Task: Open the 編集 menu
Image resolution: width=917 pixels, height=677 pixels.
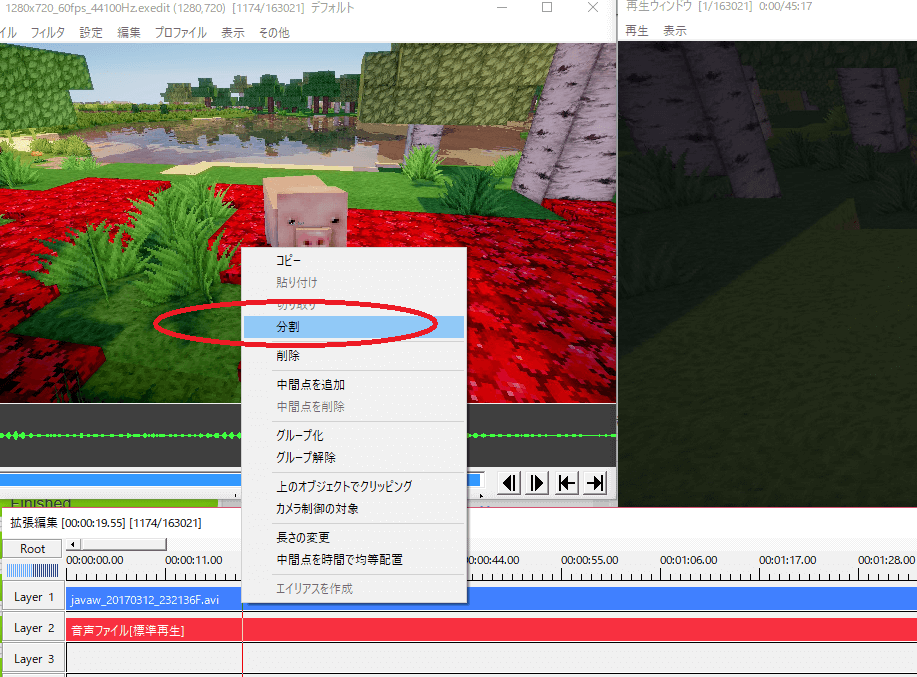Action: coord(129,33)
